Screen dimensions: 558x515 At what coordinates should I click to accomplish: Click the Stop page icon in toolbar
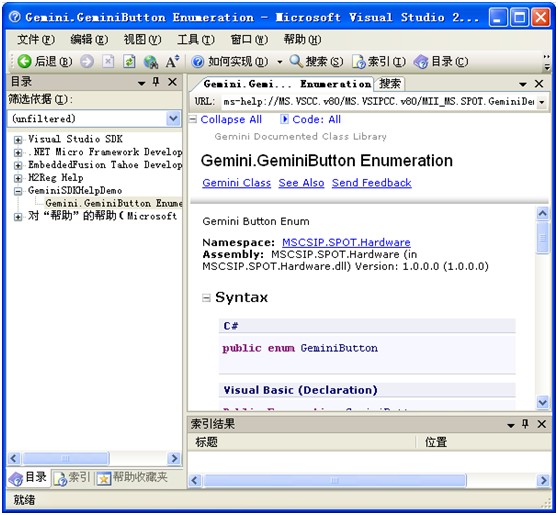pyautogui.click(x=108, y=61)
